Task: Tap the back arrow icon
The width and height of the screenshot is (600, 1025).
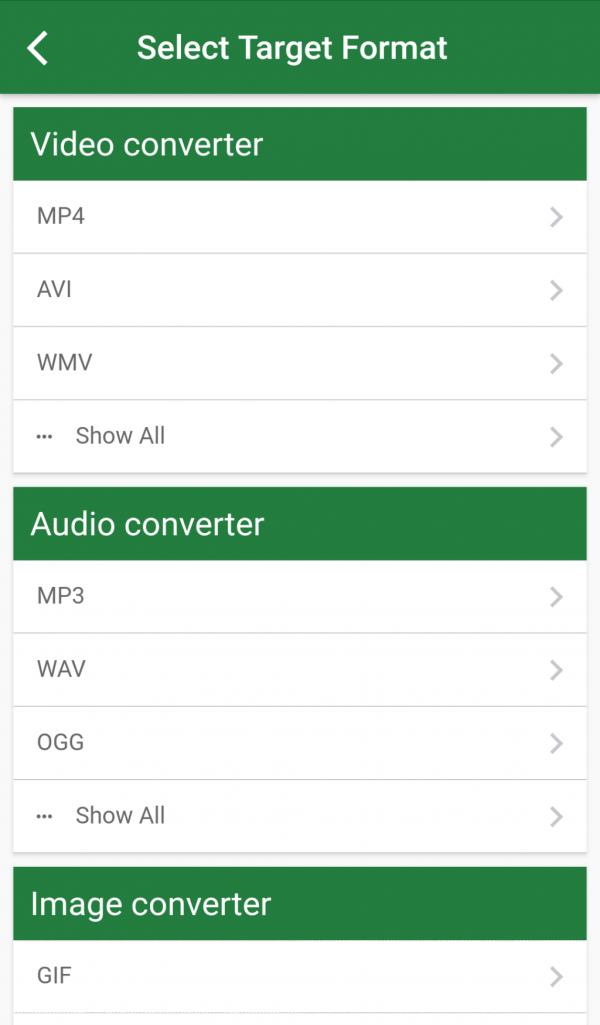Action: coord(38,47)
